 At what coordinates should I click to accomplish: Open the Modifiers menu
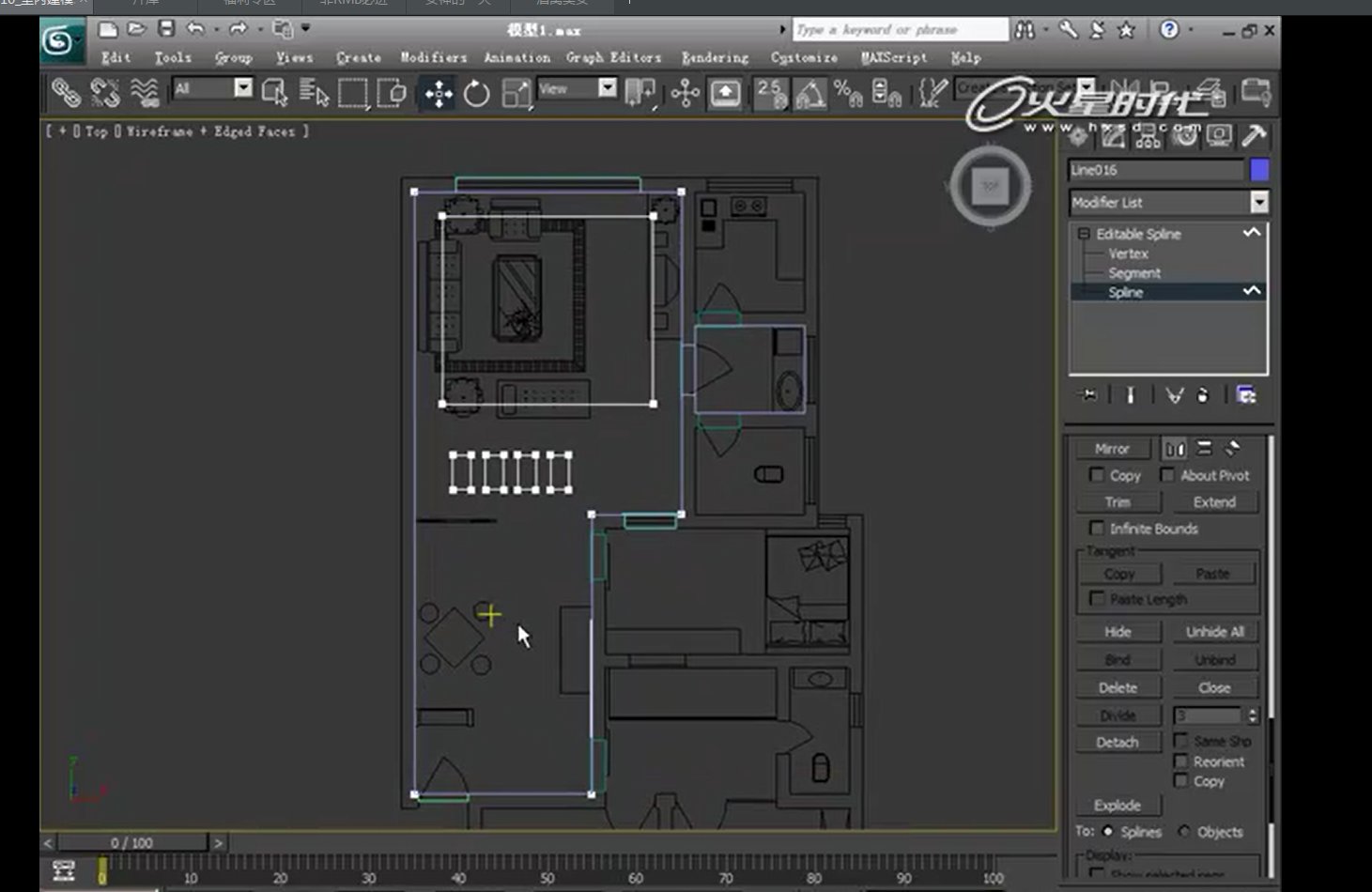tap(434, 57)
